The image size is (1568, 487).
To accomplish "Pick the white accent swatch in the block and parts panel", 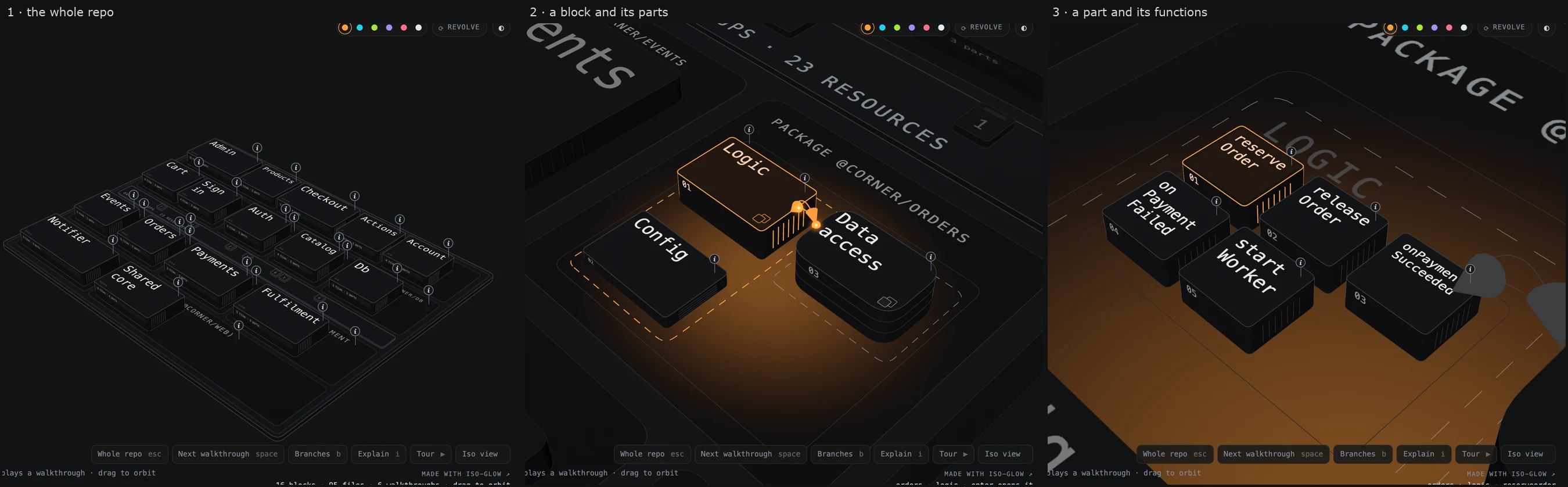I will pos(941,27).
